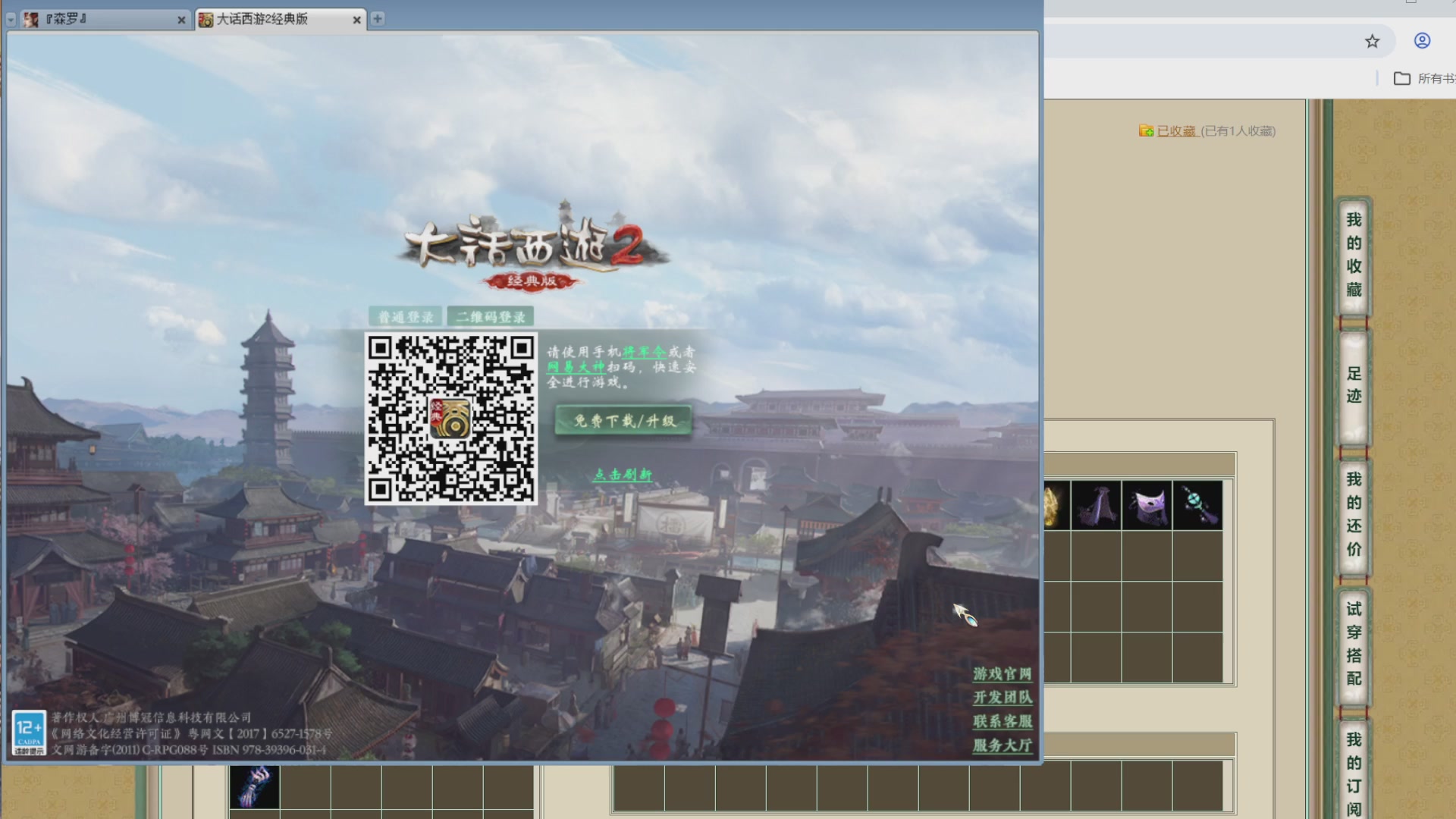The image size is (1456, 819).
Task: Open the 游戏官网 link
Action: click(1002, 674)
